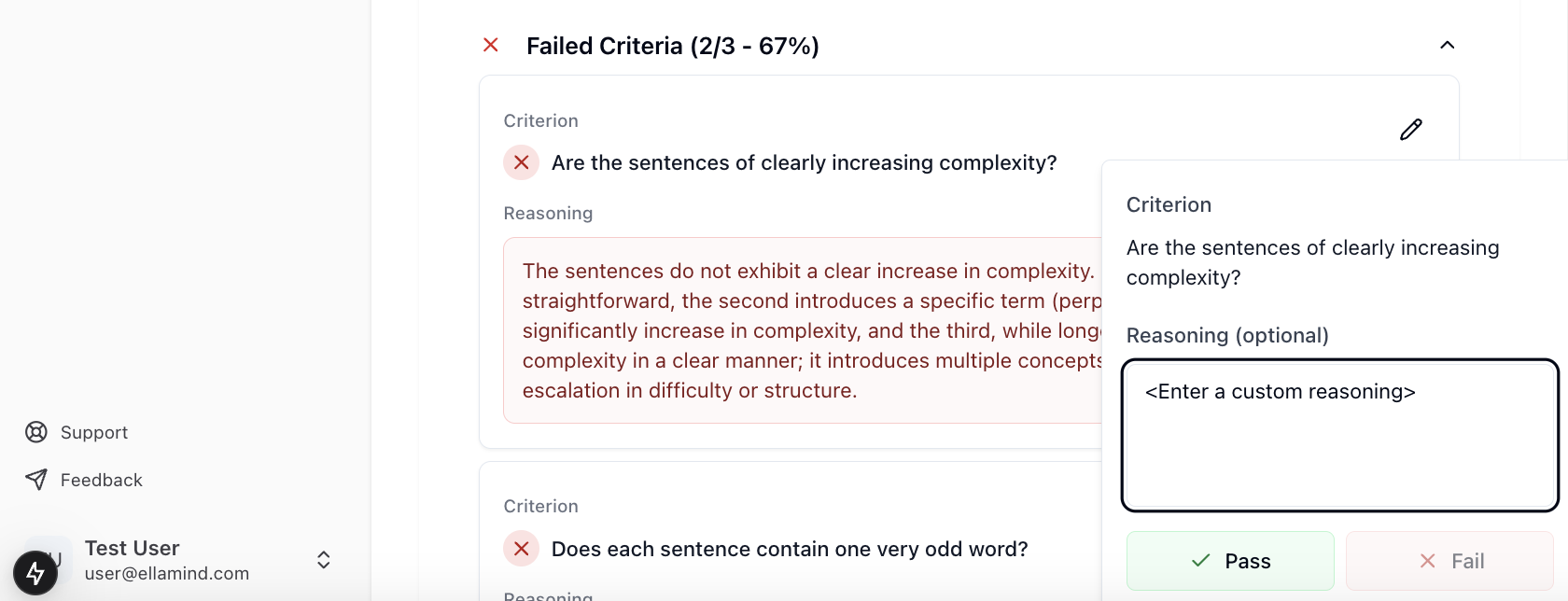Open the account switcher chevrons next to Test User

pyautogui.click(x=324, y=560)
